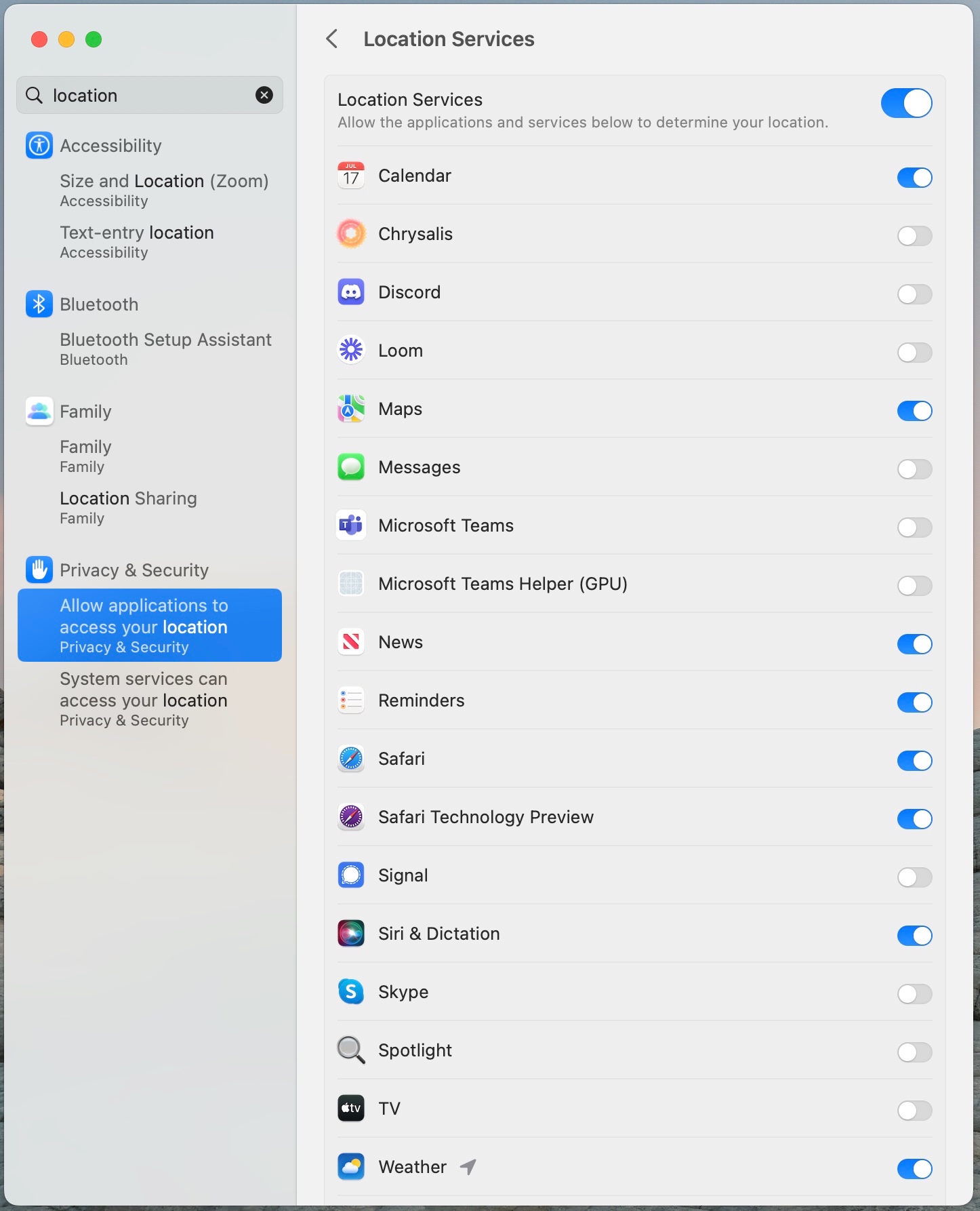Click the Messages app icon

[x=351, y=467]
